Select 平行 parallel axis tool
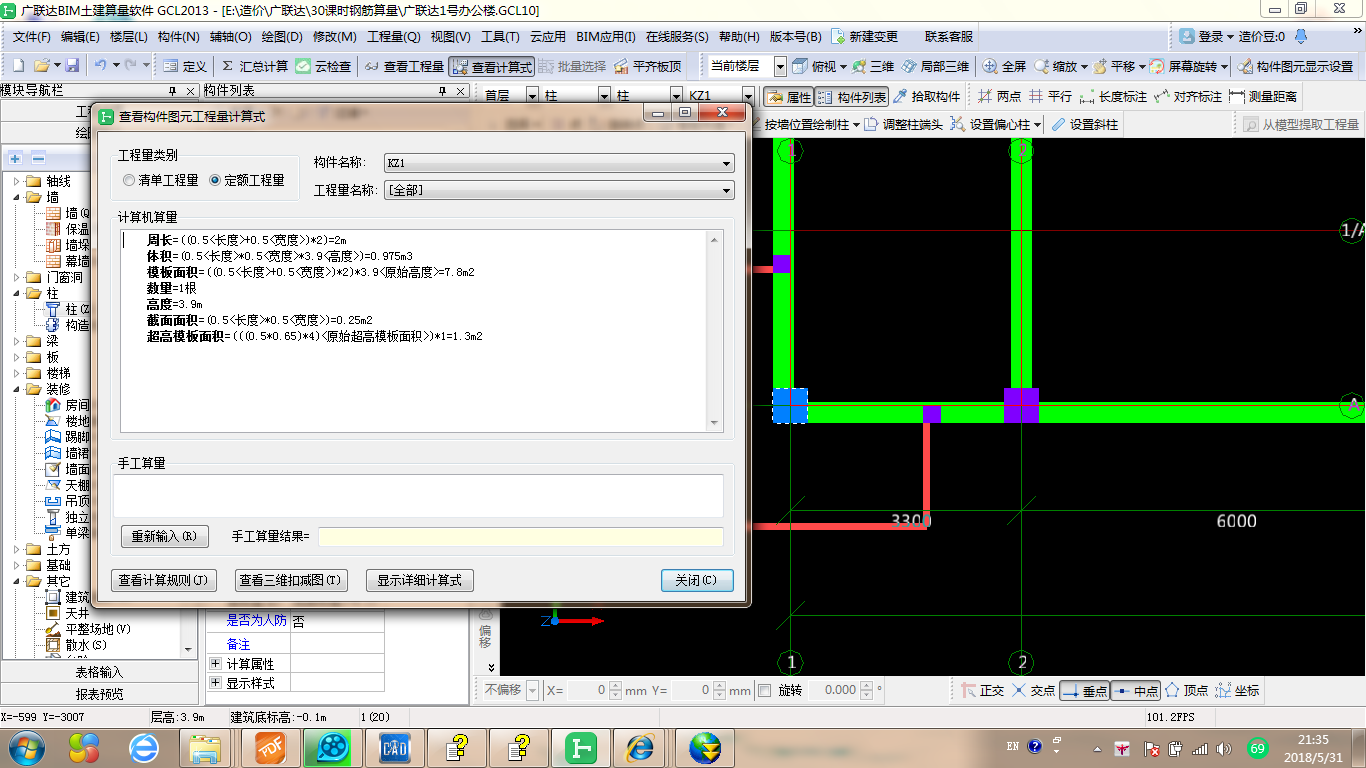This screenshot has height=768, width=1366. (x=1050, y=97)
